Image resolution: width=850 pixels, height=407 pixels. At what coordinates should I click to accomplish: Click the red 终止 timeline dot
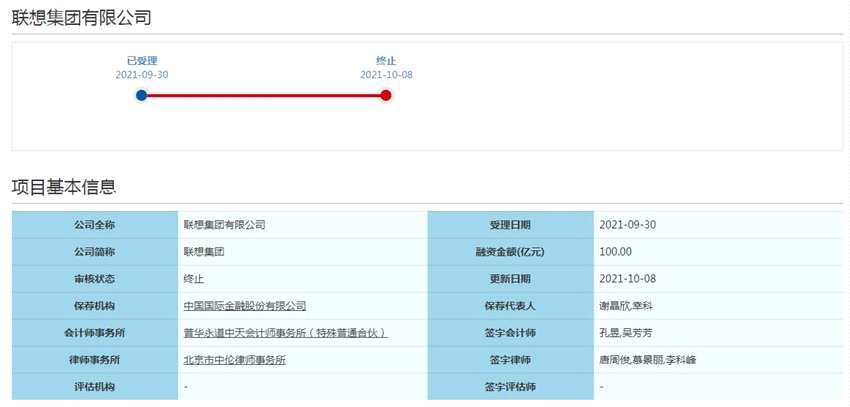coord(386,96)
